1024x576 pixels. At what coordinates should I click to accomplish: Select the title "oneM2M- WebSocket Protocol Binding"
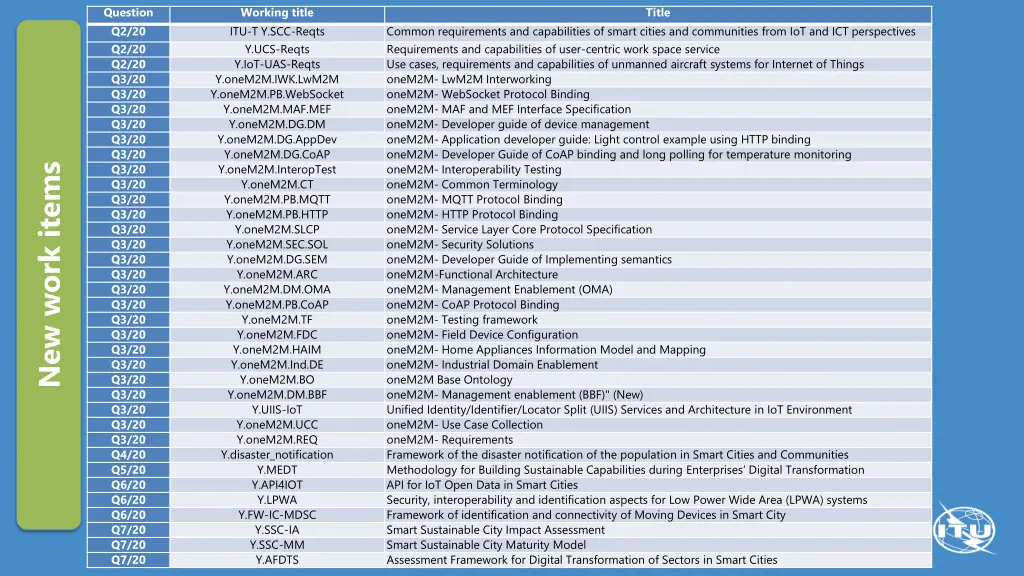click(x=488, y=95)
